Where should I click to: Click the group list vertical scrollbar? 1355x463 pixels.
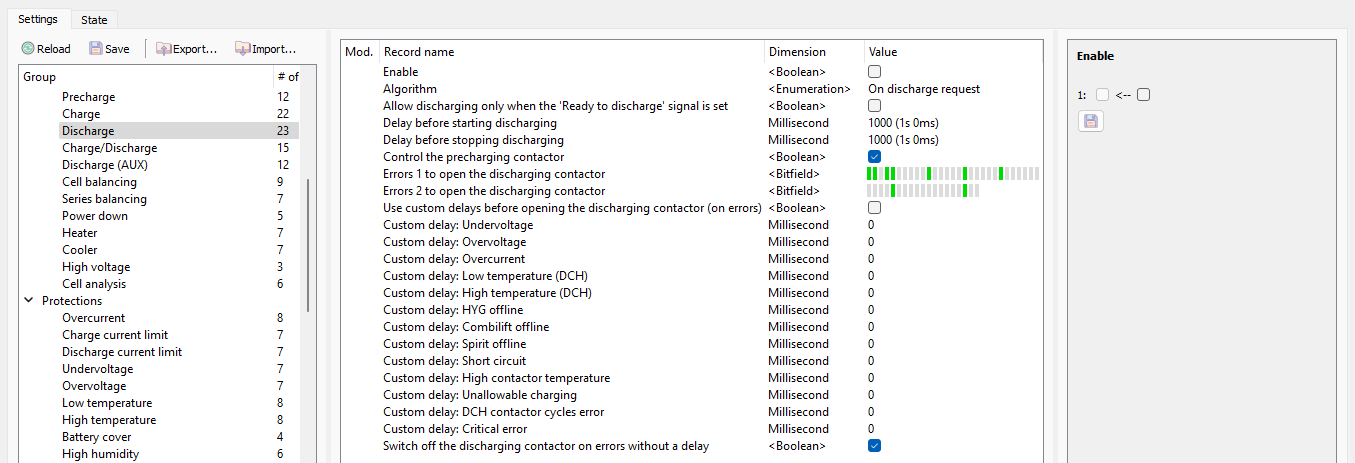(308, 245)
